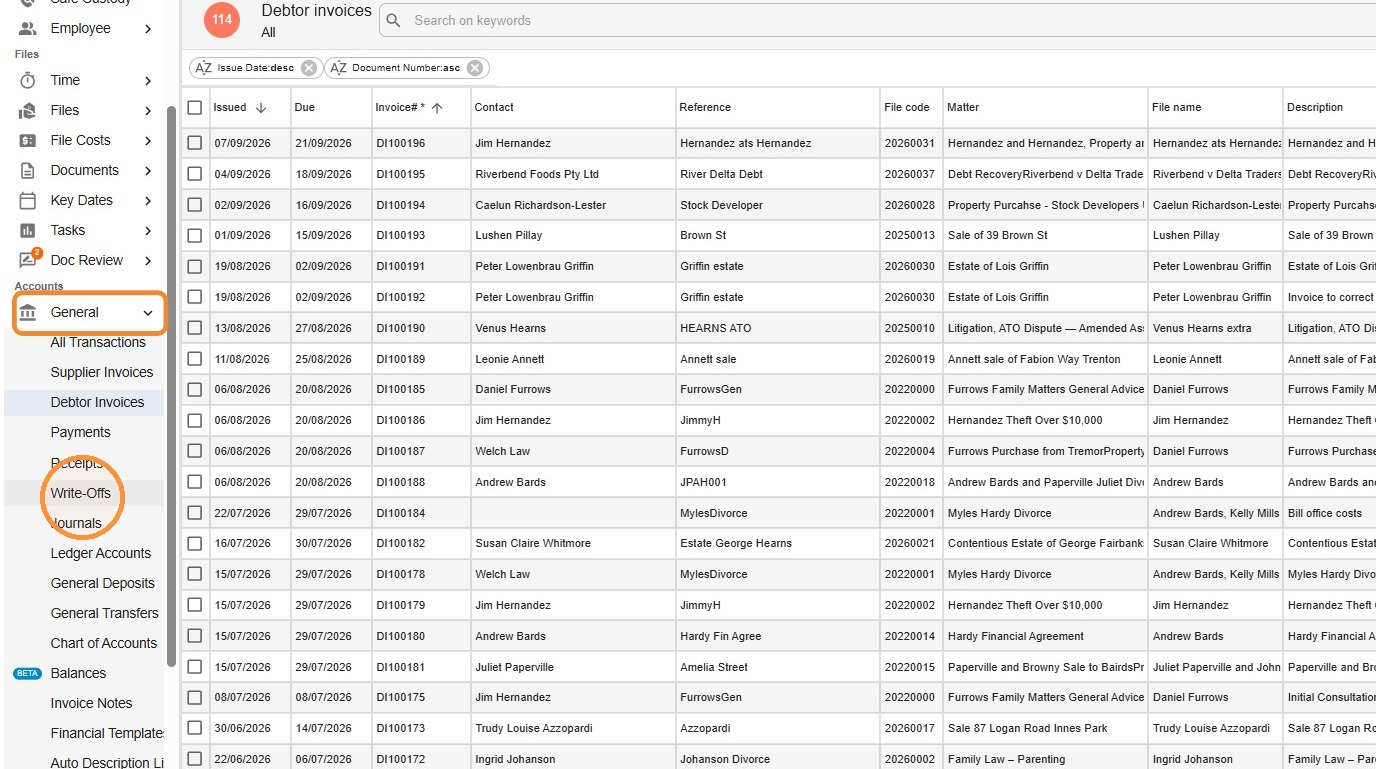The image size is (1376, 769).
Task: Expand the Employee menu chevron
Action: (148, 28)
